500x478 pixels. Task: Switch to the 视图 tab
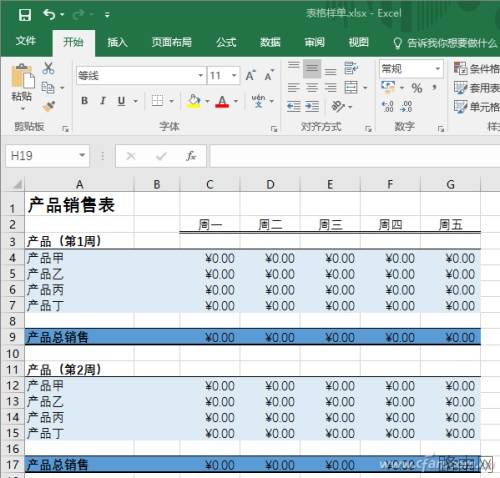[x=358, y=42]
